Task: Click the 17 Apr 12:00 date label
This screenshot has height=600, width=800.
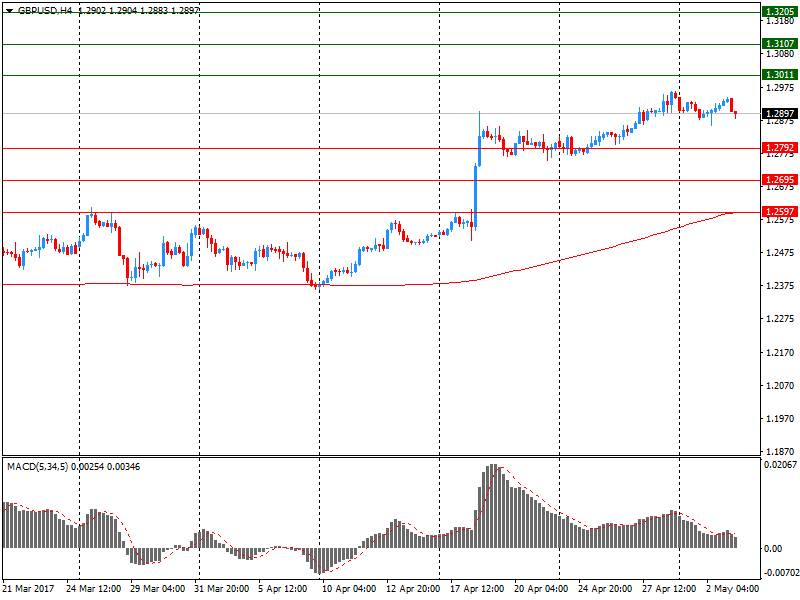Action: coord(477,589)
